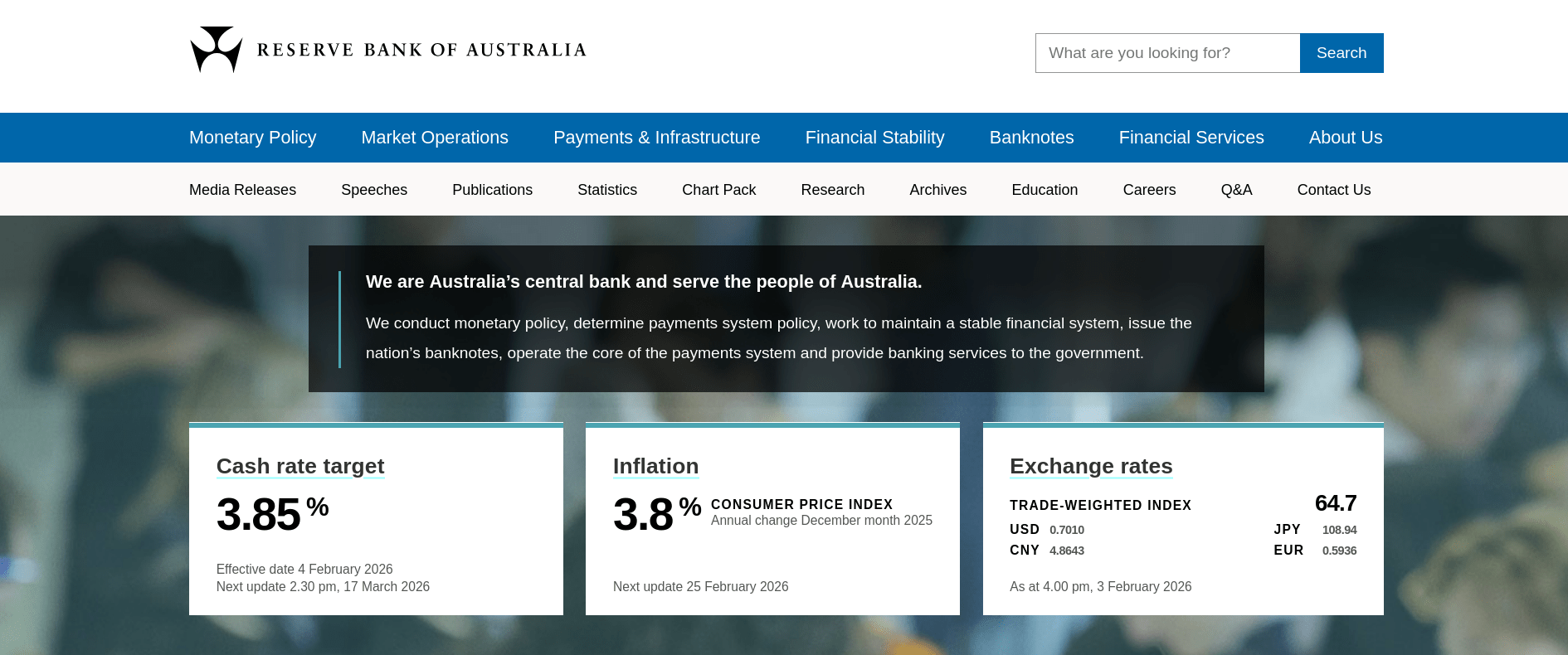This screenshot has width=1568, height=655.
Task: Go to Financial Stability section
Action: point(874,138)
